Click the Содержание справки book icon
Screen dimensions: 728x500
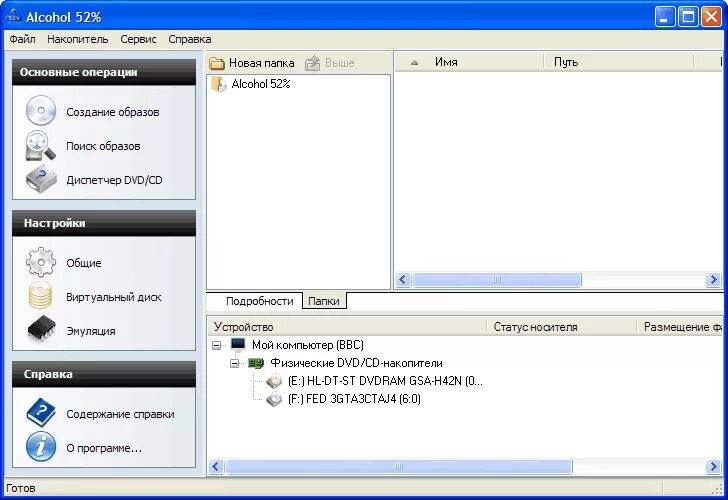41,412
